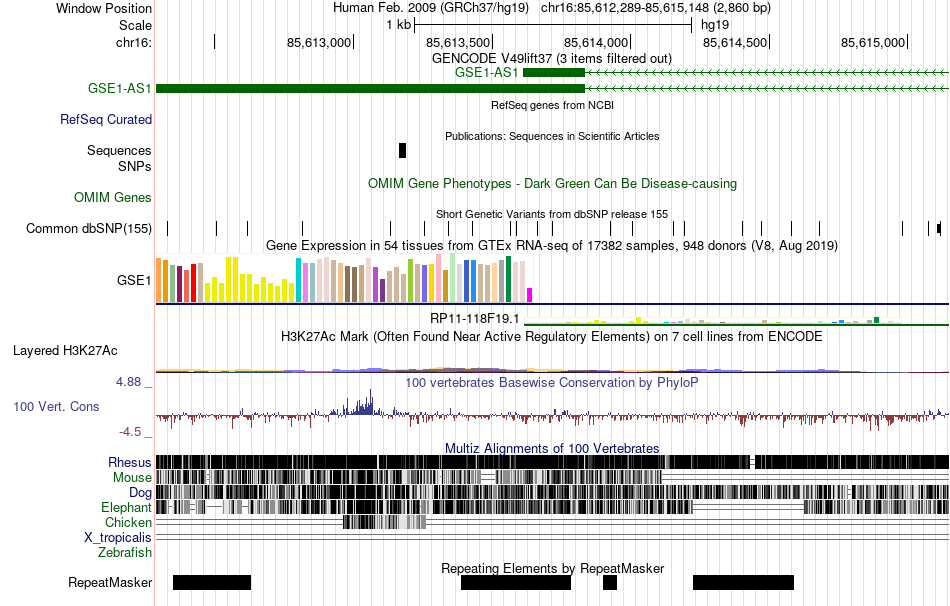Click the Chicken alignment block in conserved region
This screenshot has height=606, width=950.
[x=384, y=522]
